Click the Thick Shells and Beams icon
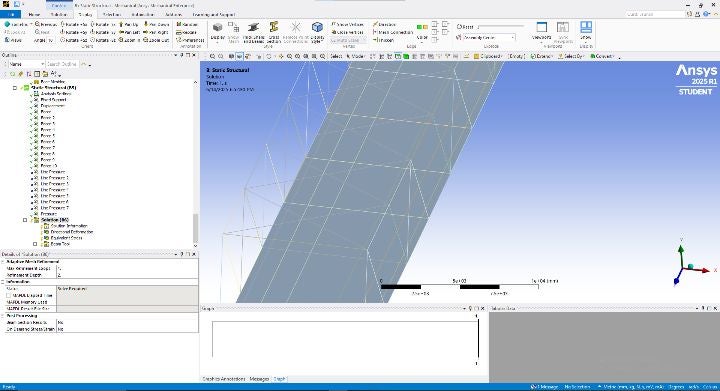Screen dimensions: 720x391 tap(253, 32)
